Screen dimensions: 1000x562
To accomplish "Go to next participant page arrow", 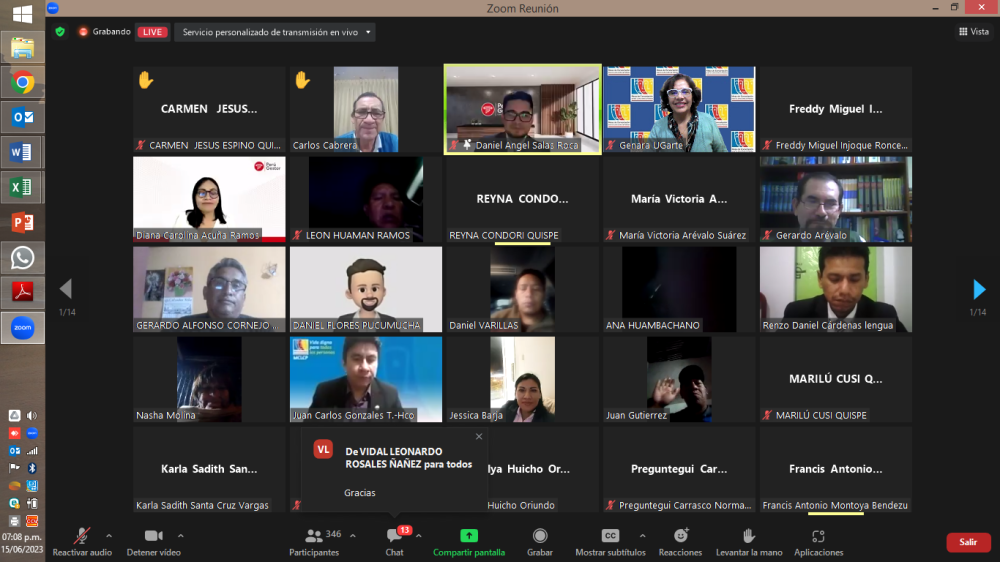I will pos(979,290).
